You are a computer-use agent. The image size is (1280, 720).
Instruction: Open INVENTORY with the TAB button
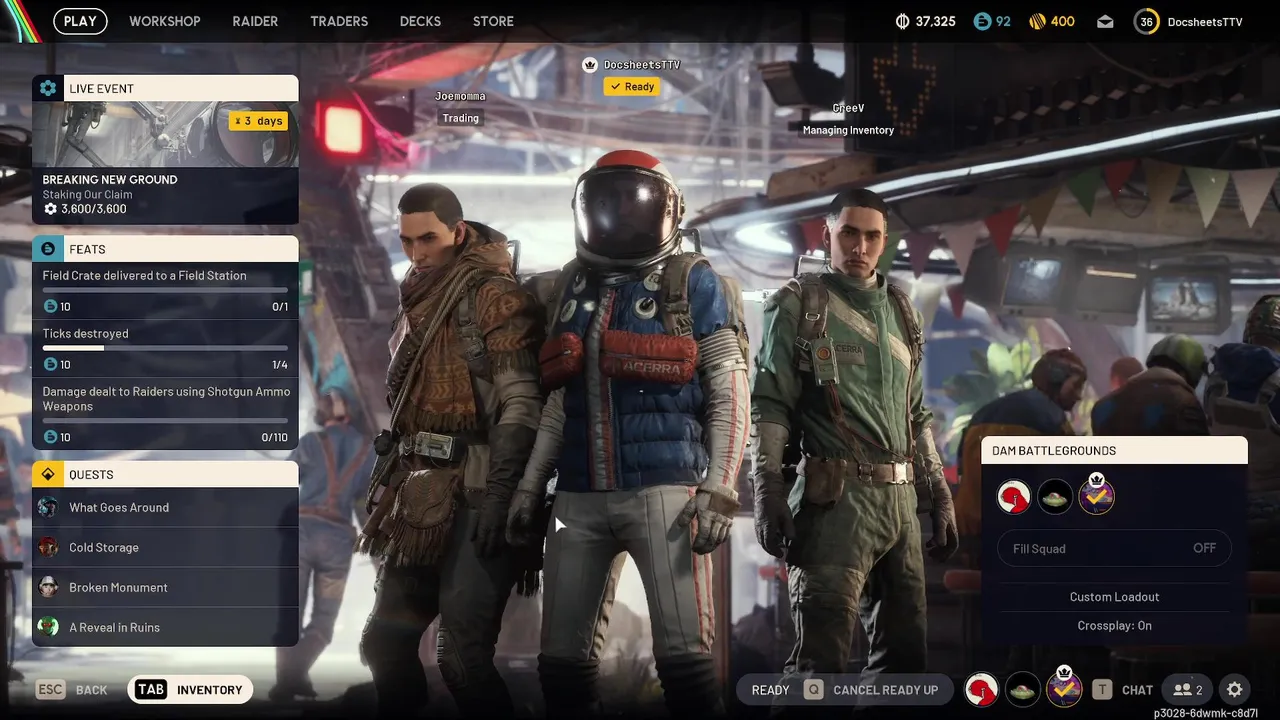[190, 690]
